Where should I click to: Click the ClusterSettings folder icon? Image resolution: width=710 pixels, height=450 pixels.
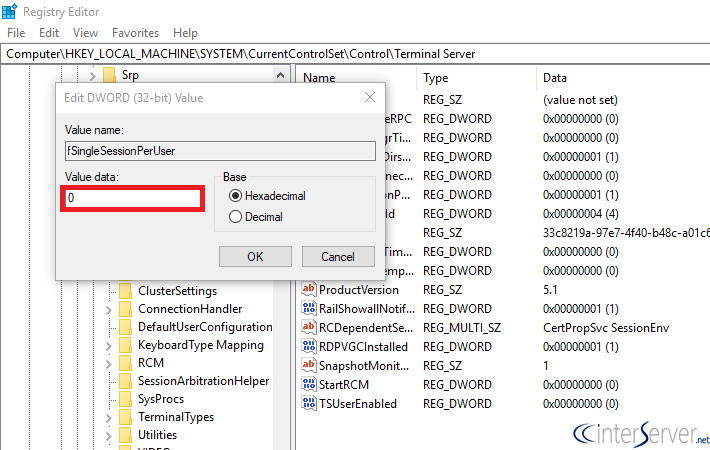pos(125,291)
